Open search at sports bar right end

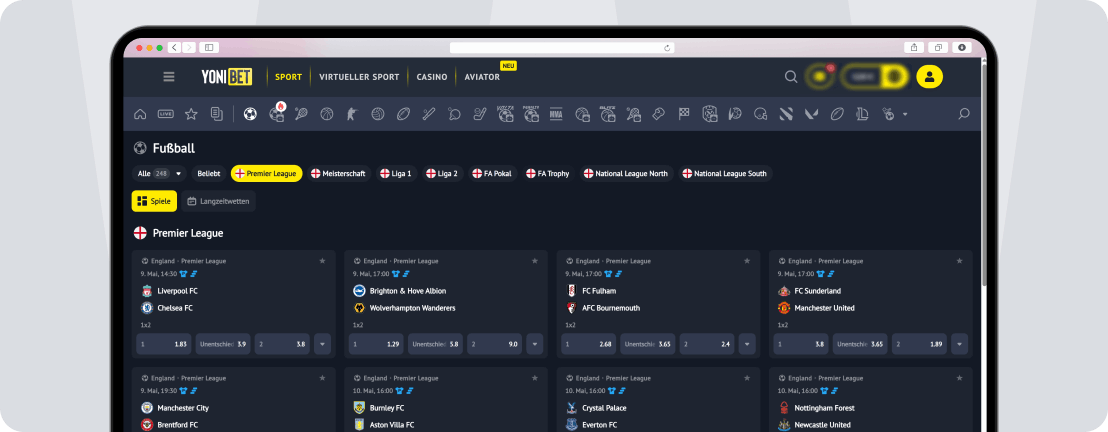pos(963,114)
